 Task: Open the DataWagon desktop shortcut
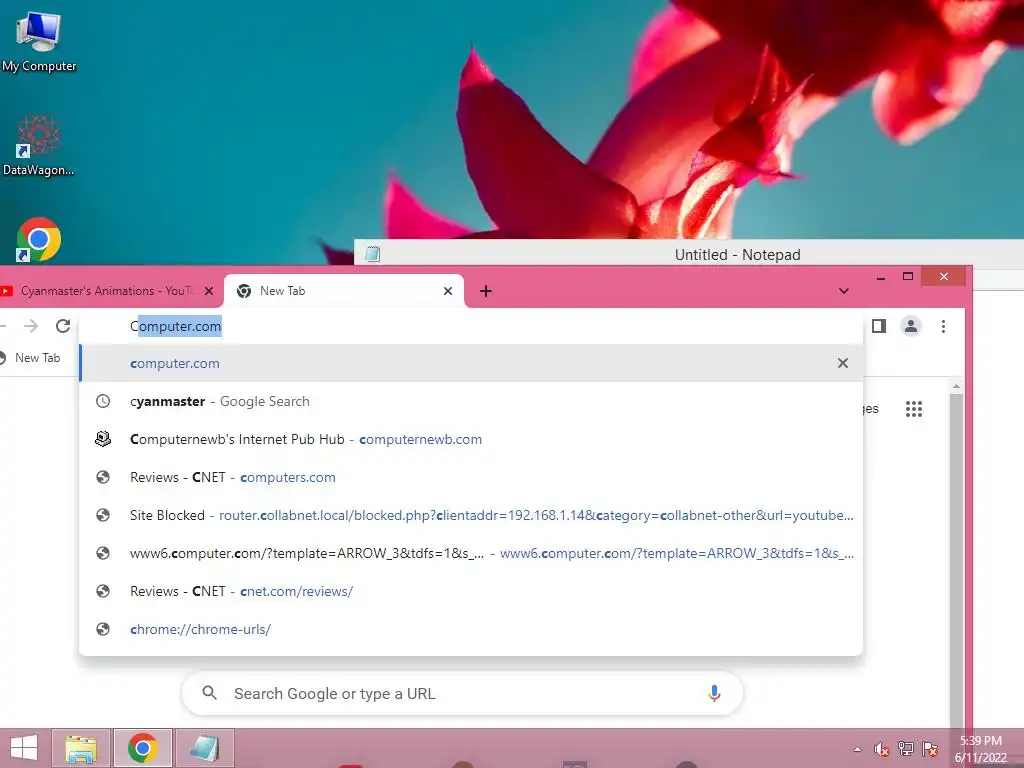pos(39,145)
